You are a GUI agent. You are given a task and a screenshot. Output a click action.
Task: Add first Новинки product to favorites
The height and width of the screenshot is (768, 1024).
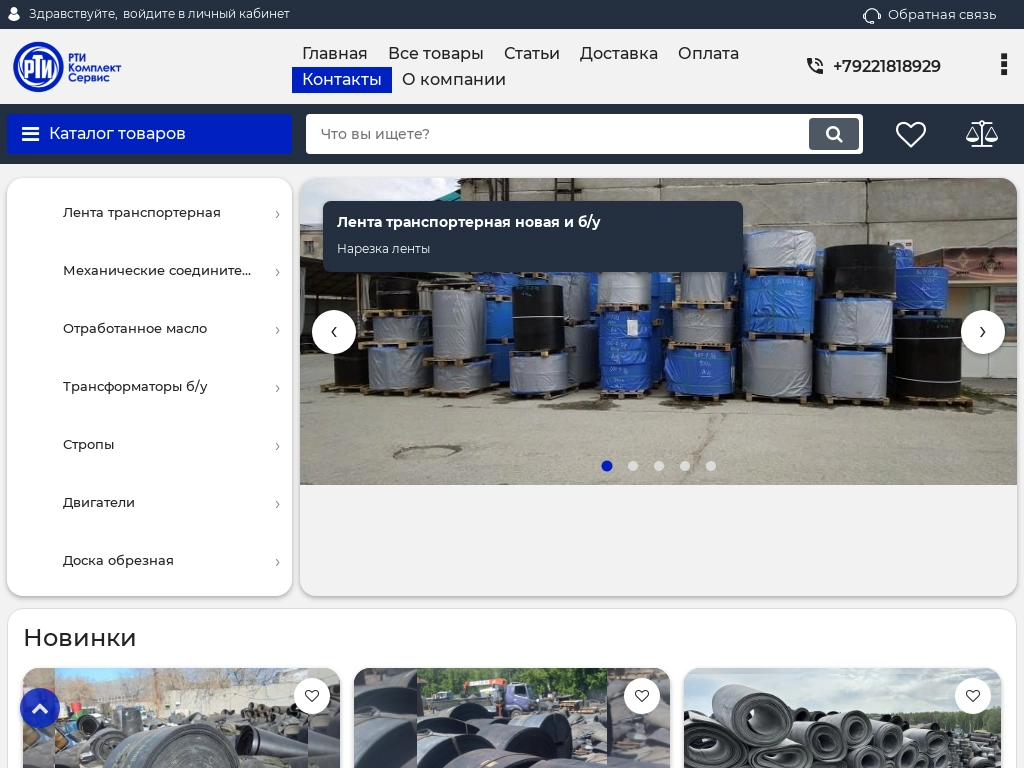pyautogui.click(x=312, y=696)
